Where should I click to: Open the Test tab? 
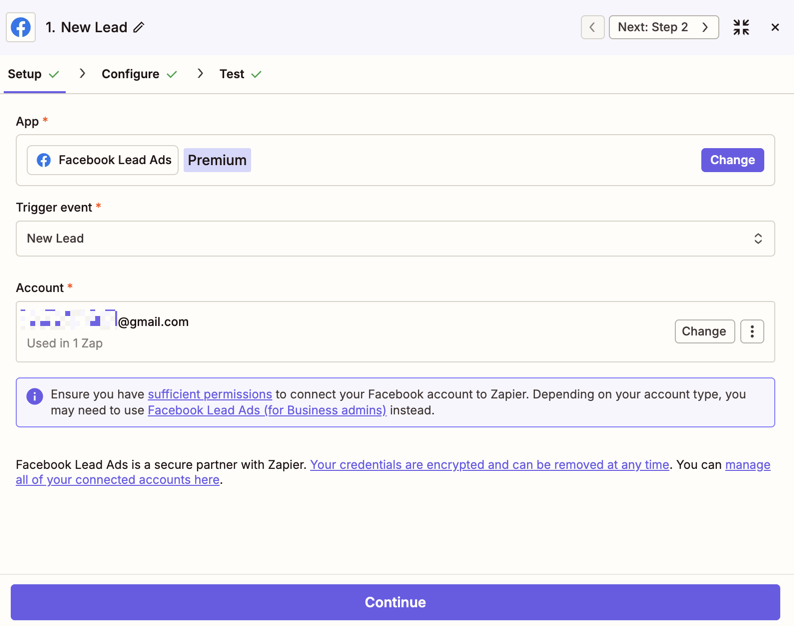point(241,74)
